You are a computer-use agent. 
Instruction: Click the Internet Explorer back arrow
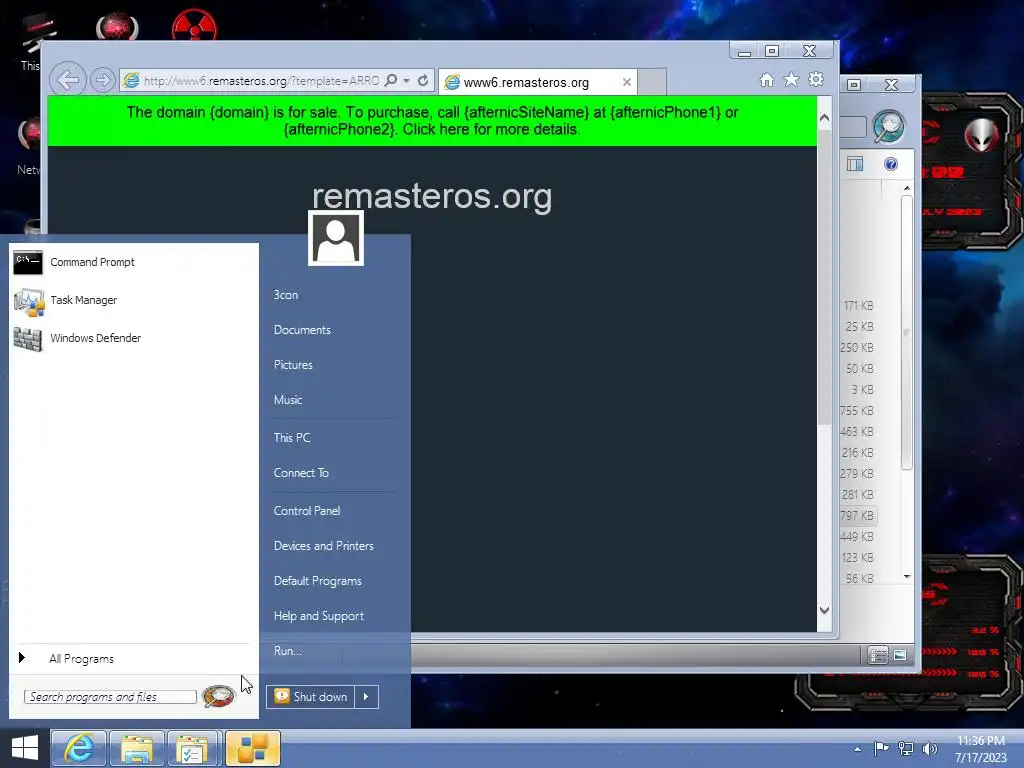click(68, 80)
